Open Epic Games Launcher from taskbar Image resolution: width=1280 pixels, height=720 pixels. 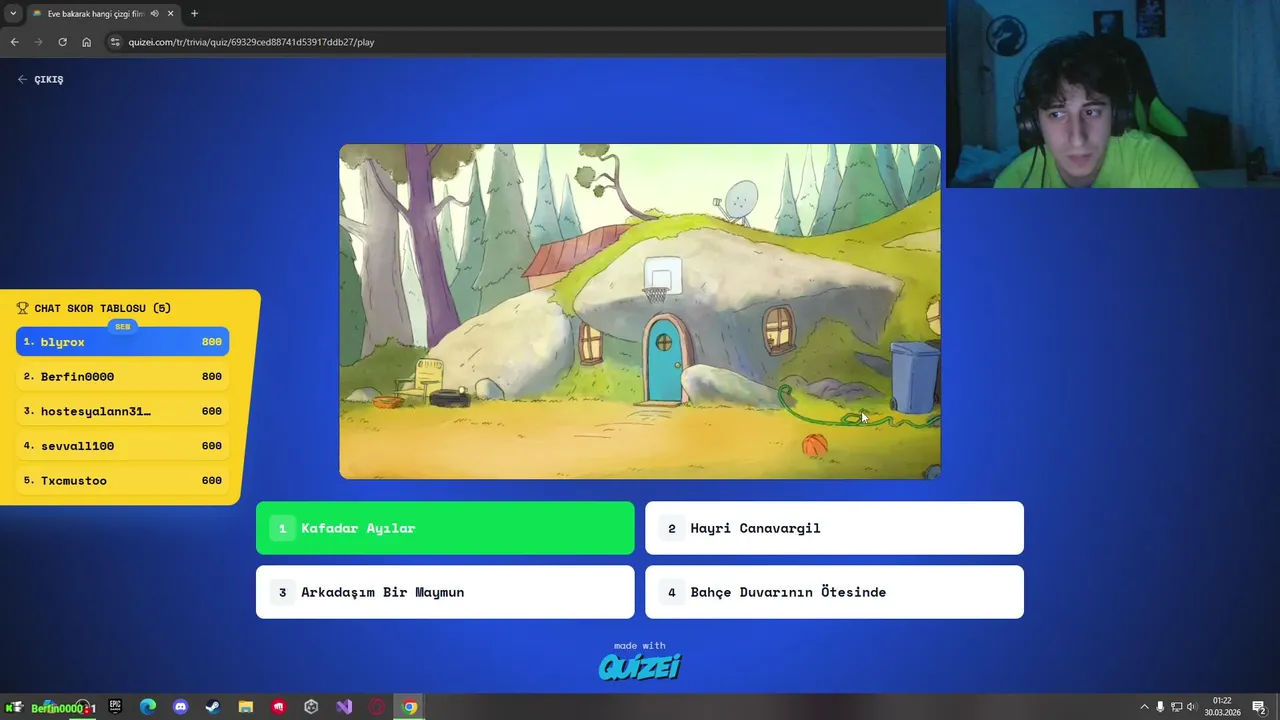point(115,707)
